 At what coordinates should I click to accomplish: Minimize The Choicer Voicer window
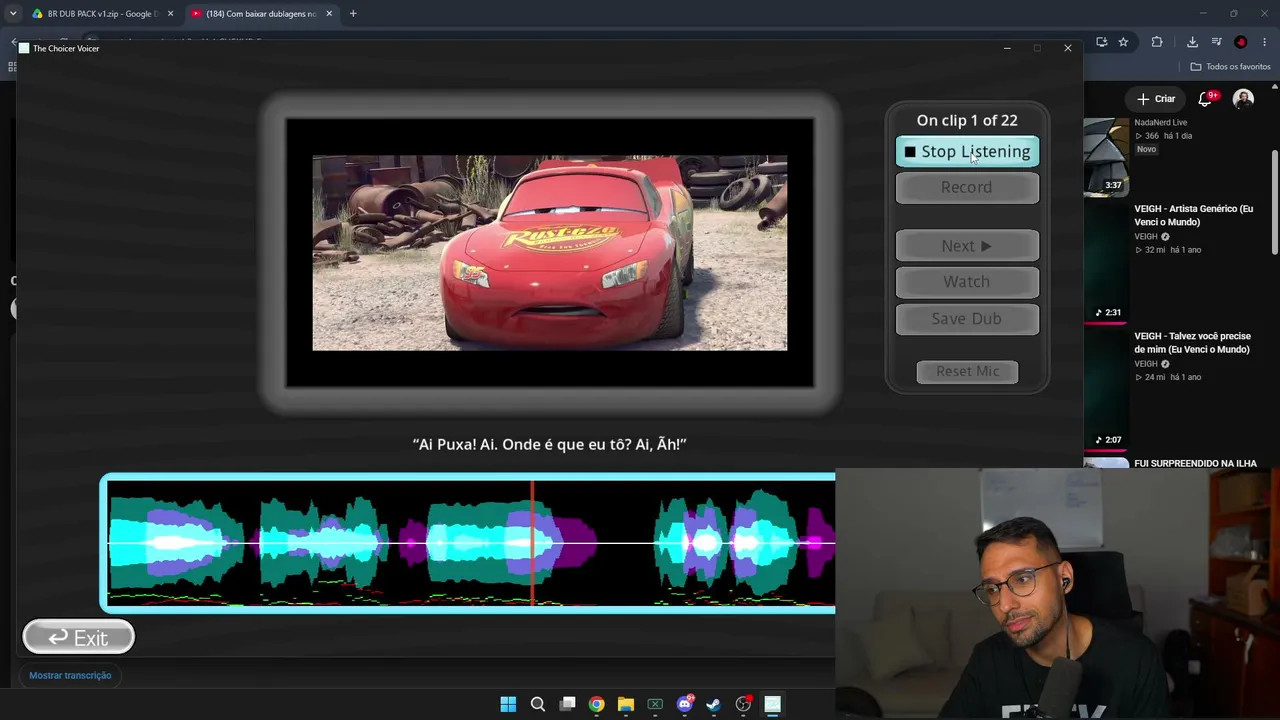tap(1007, 48)
